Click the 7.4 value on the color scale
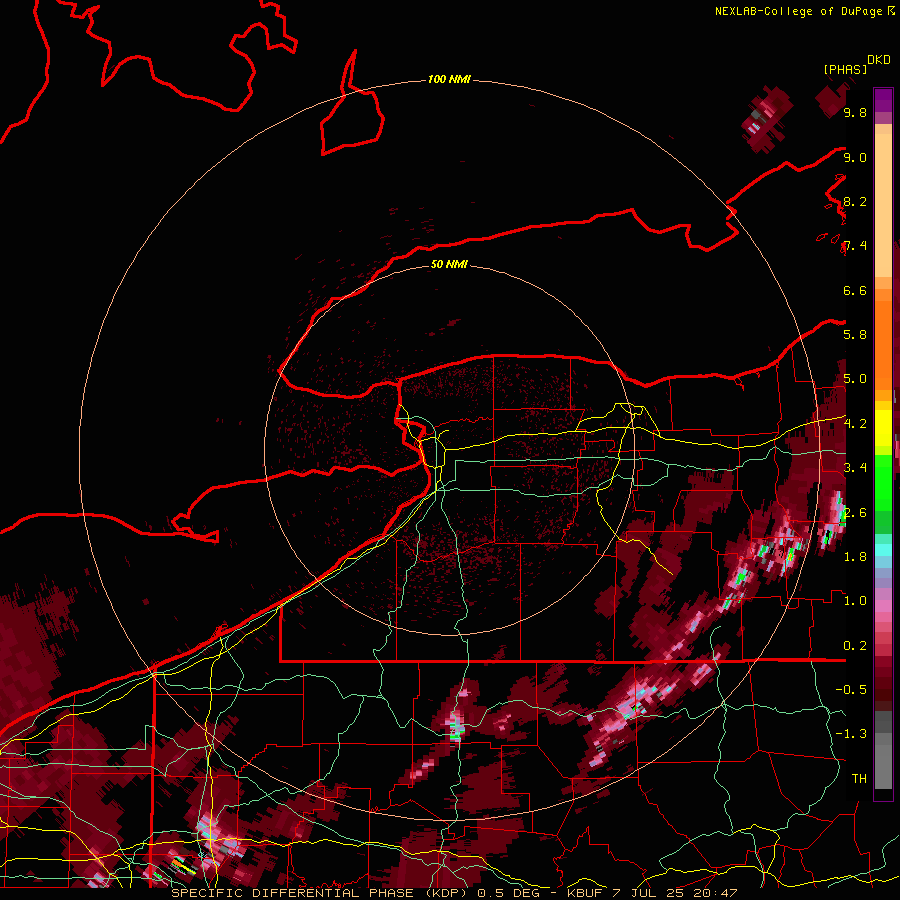Image resolution: width=900 pixels, height=900 pixels. click(x=855, y=246)
